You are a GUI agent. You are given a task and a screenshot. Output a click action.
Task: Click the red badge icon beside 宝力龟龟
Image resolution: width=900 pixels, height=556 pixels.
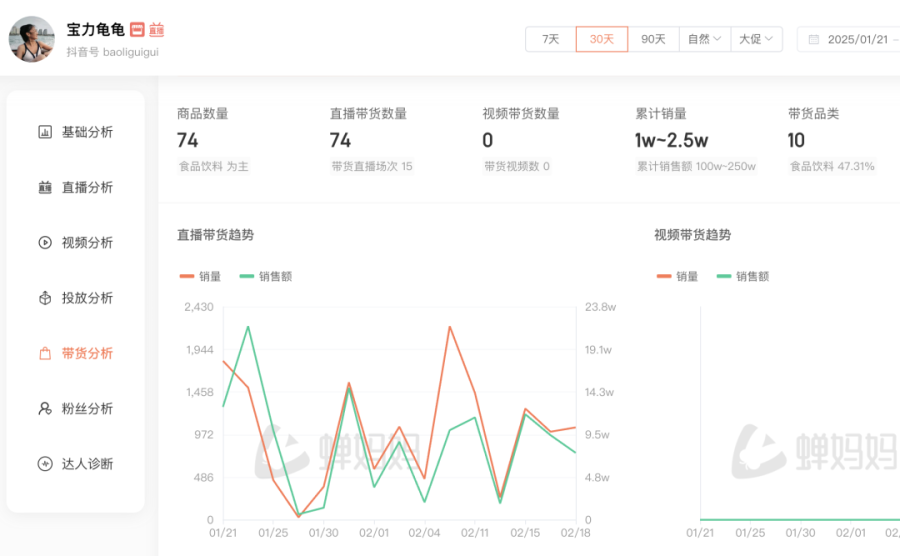click(137, 30)
